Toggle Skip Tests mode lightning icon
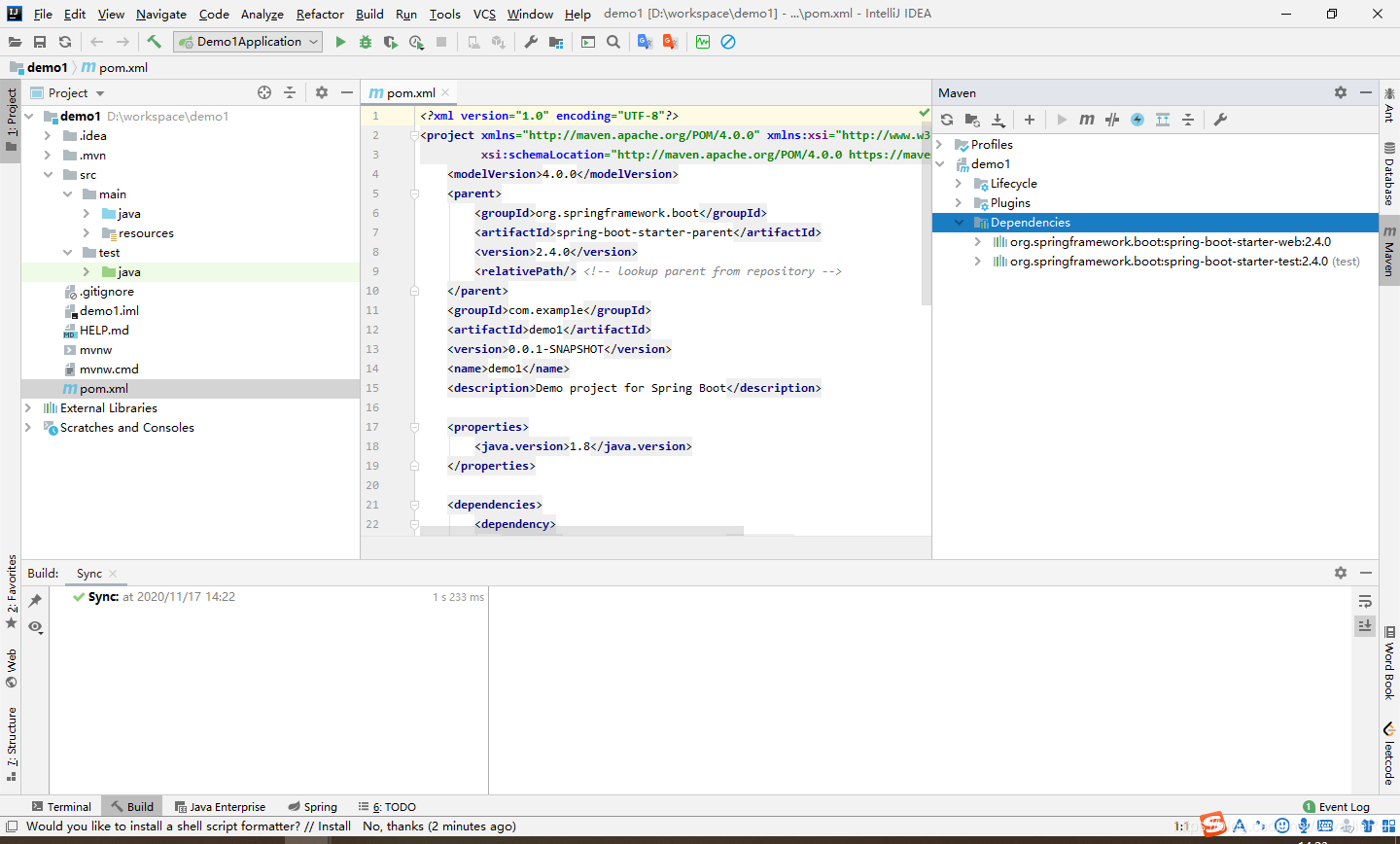 coord(1137,120)
